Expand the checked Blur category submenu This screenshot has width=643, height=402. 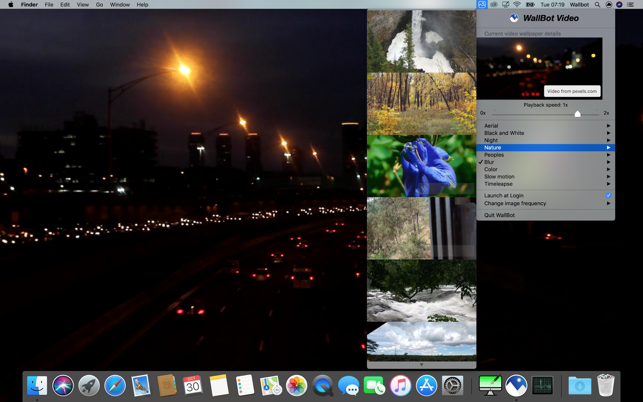tap(545, 162)
